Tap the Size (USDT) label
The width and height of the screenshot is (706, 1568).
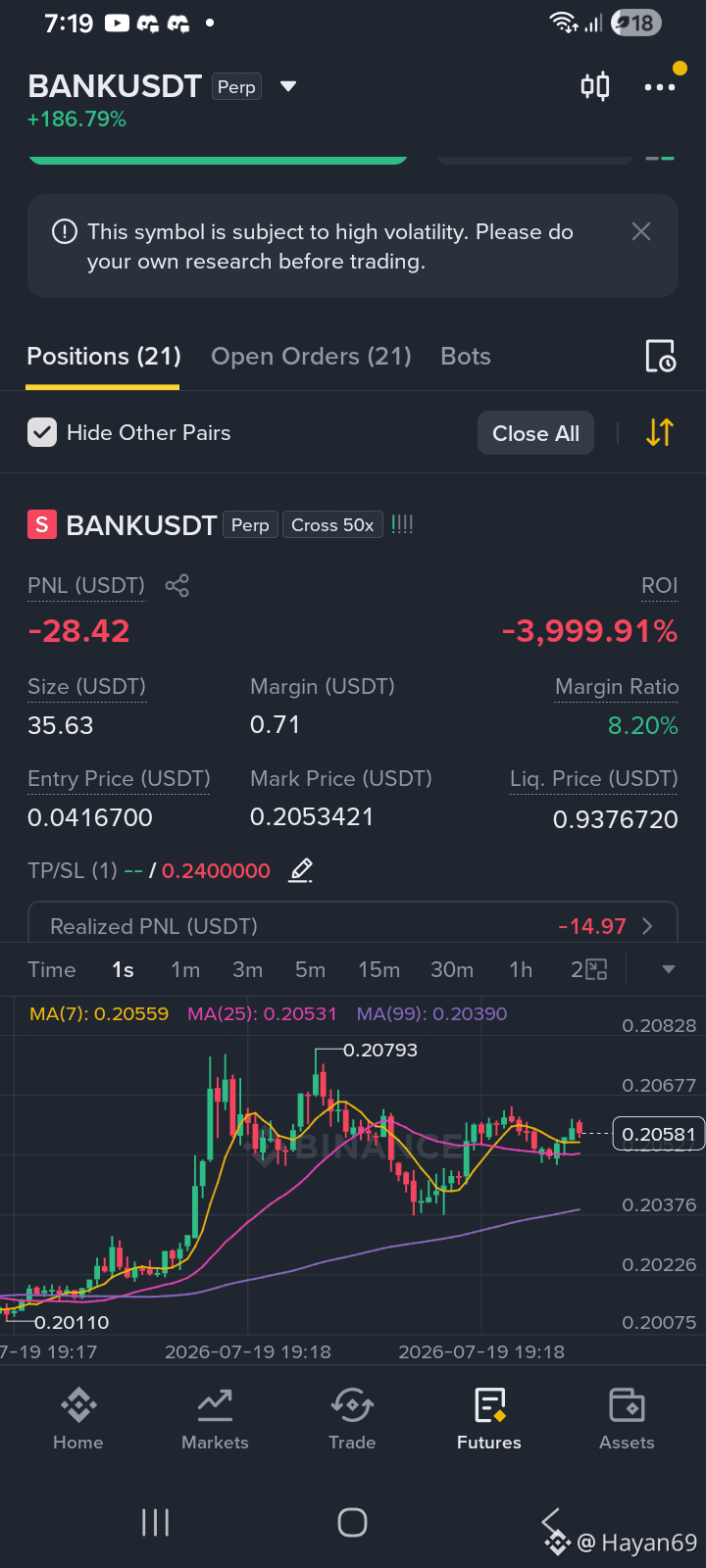tap(86, 687)
